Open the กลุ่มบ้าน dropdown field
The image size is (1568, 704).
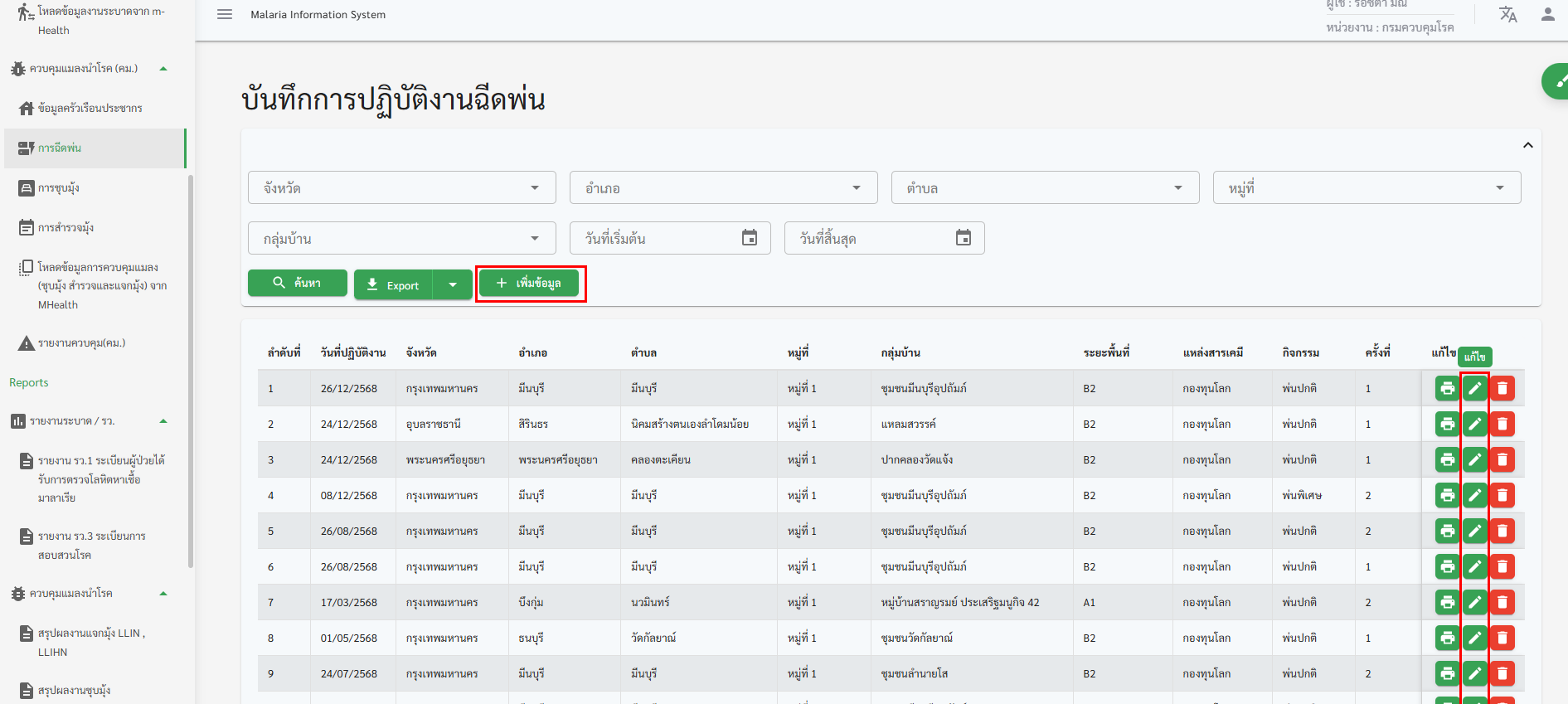coord(401,238)
